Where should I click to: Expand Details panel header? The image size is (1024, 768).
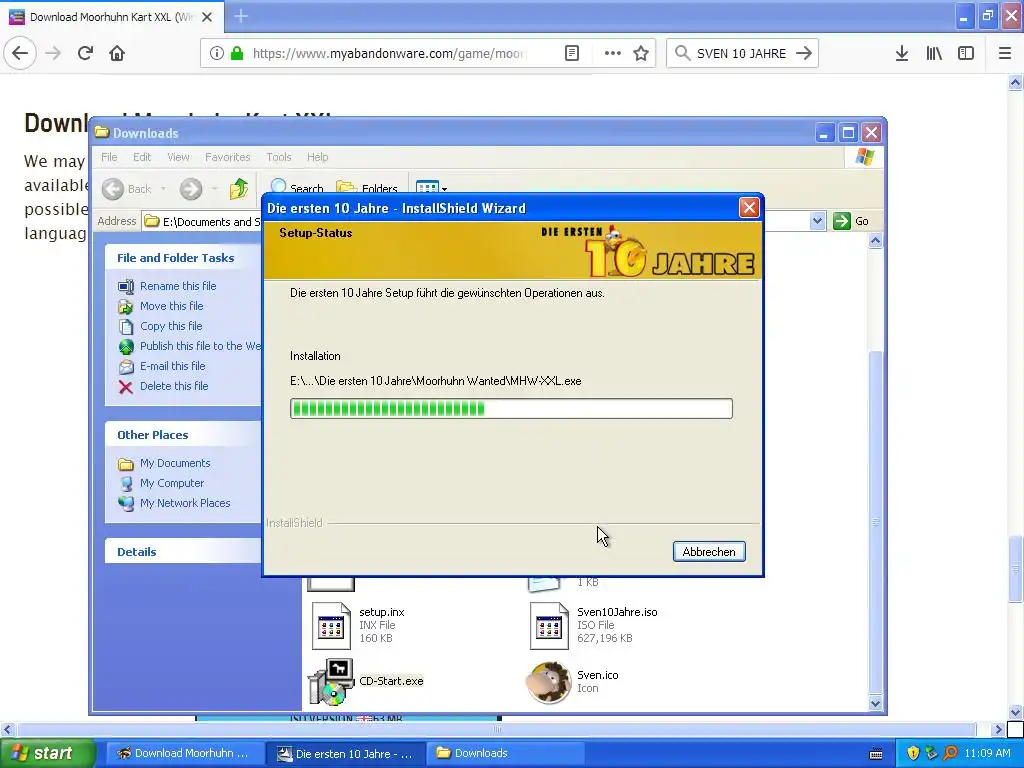tap(183, 552)
